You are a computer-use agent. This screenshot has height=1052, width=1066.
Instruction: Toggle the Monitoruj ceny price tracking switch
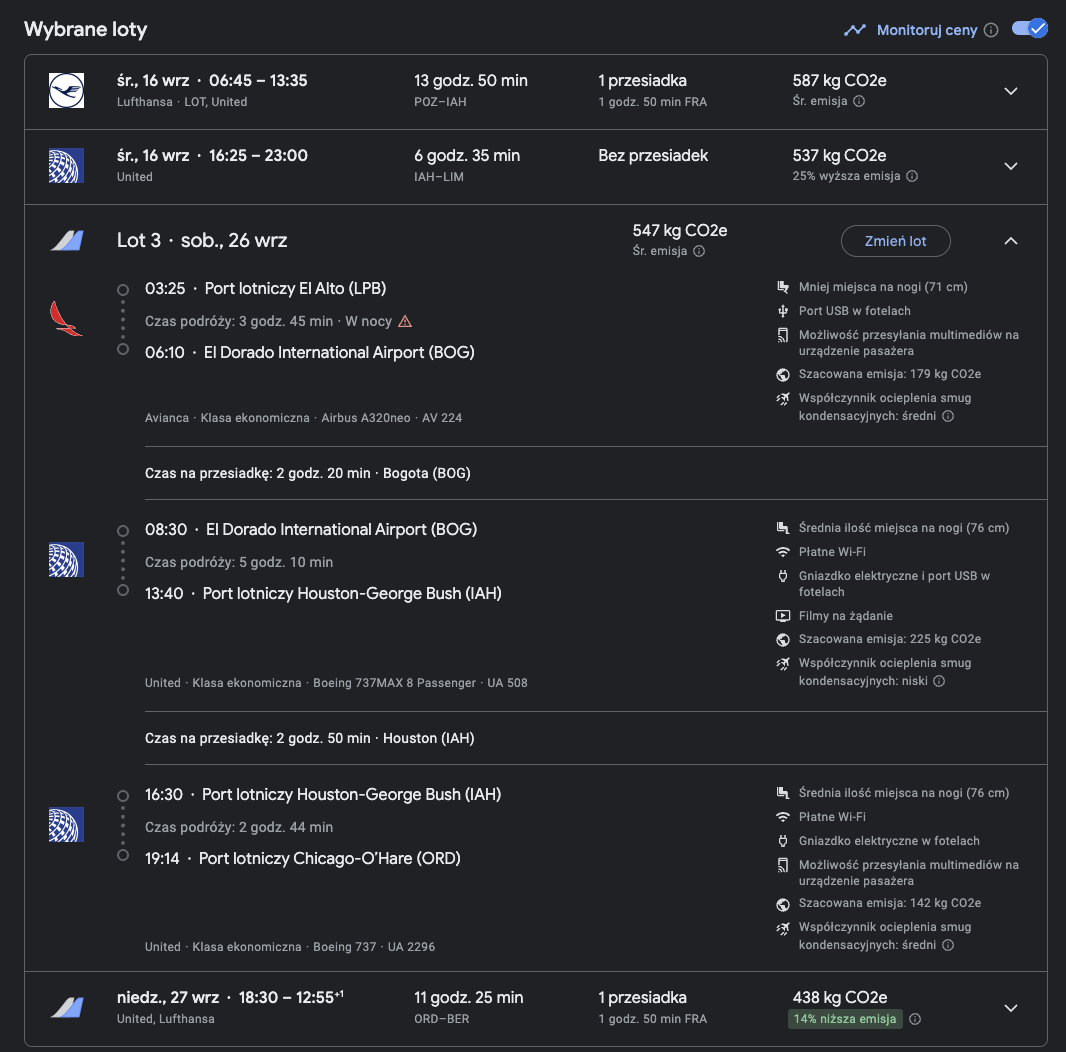[1029, 29]
